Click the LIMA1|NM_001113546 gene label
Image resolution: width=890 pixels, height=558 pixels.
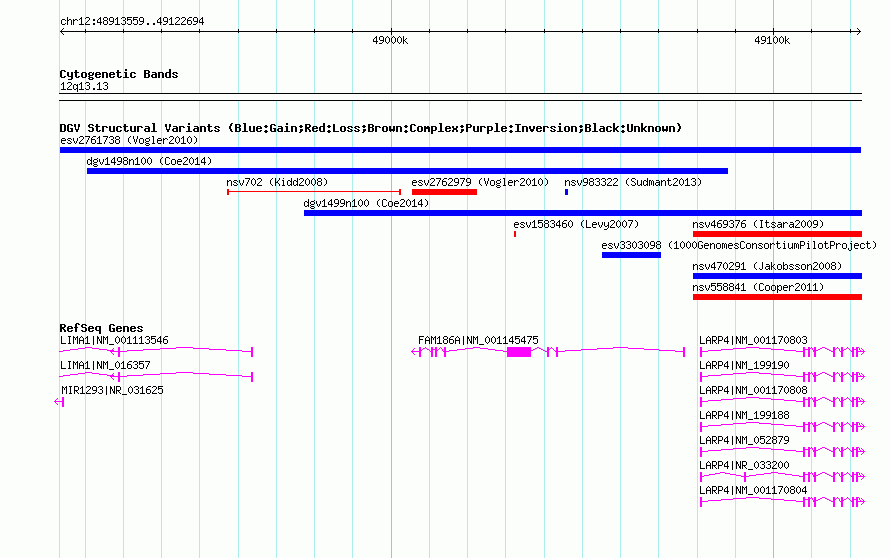click(114, 340)
